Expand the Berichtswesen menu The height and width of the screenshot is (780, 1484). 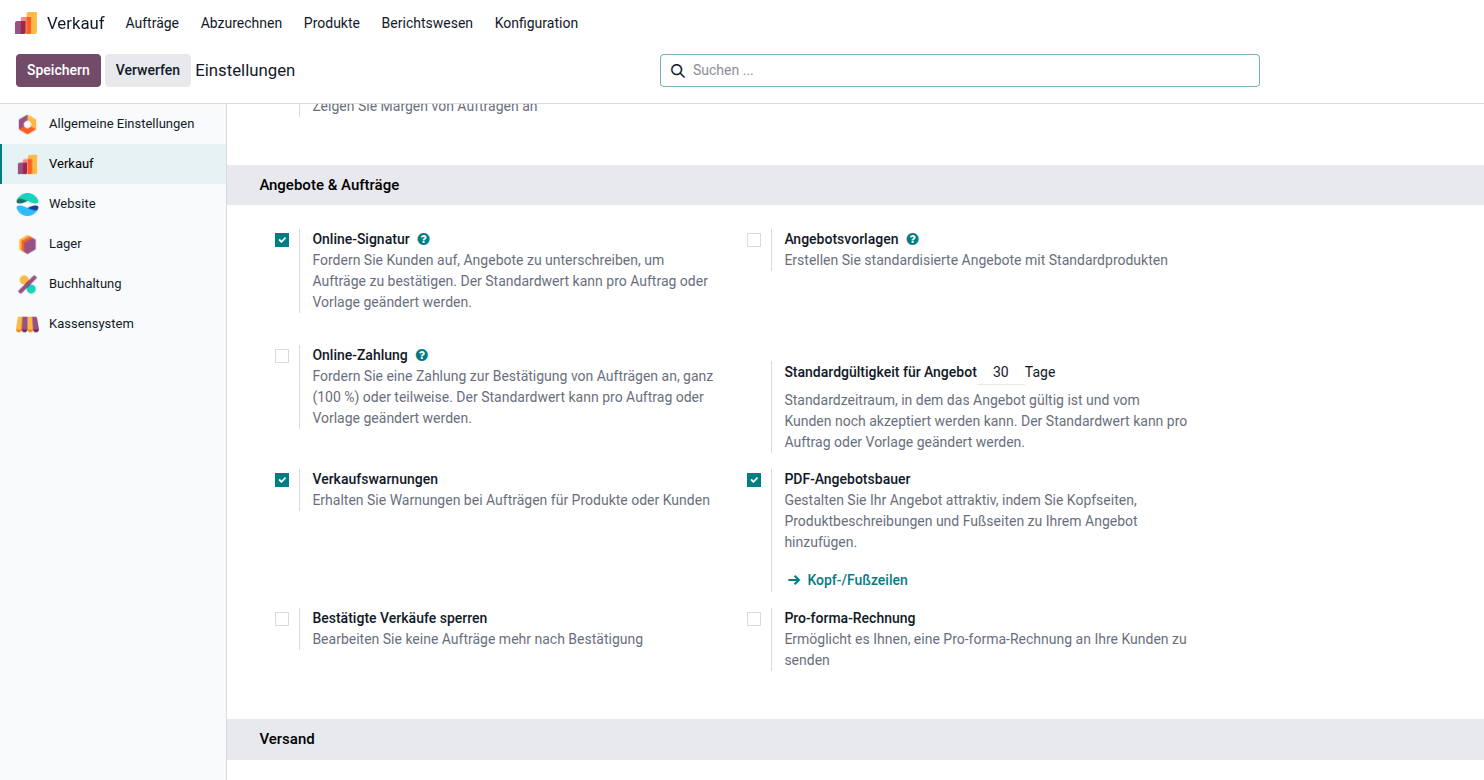(427, 23)
